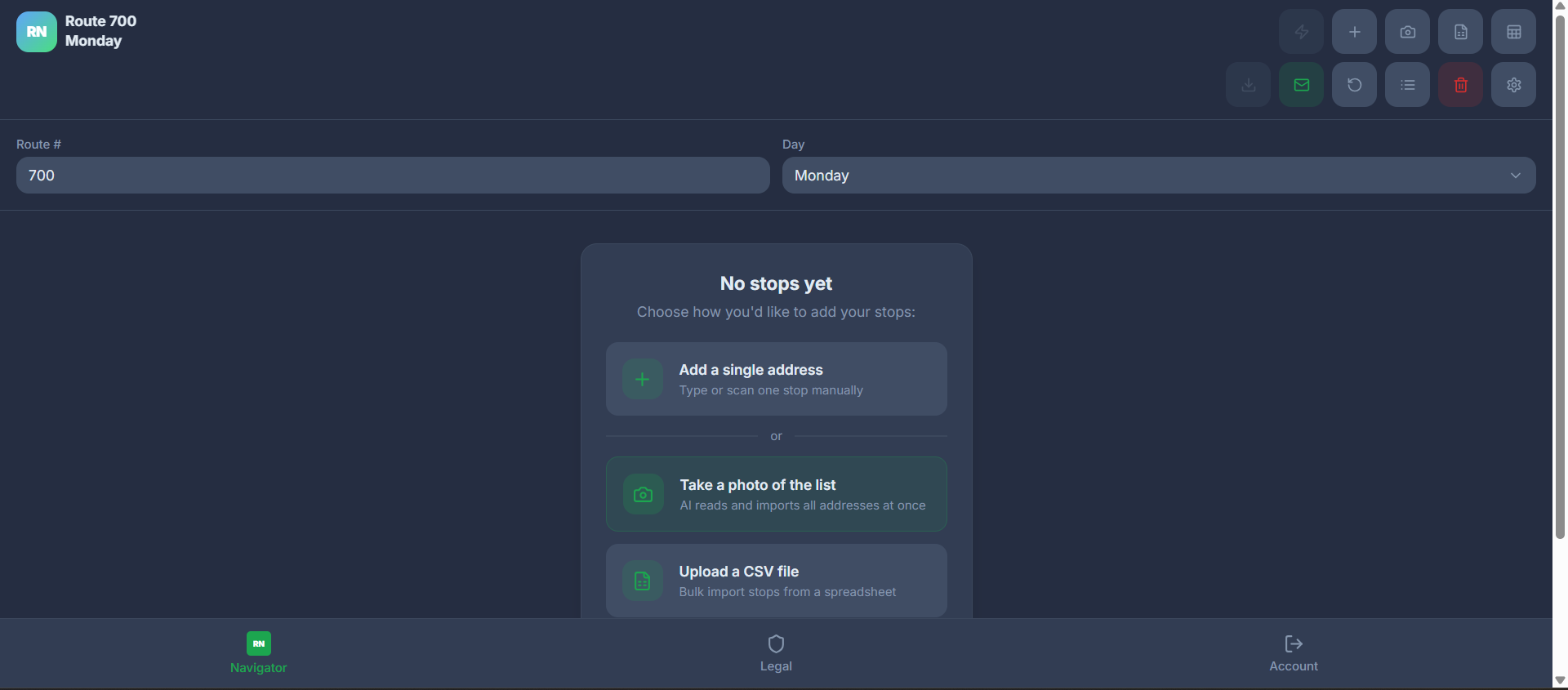The width and height of the screenshot is (1568, 690).
Task: Choose Add a single address option
Action: [776, 379]
